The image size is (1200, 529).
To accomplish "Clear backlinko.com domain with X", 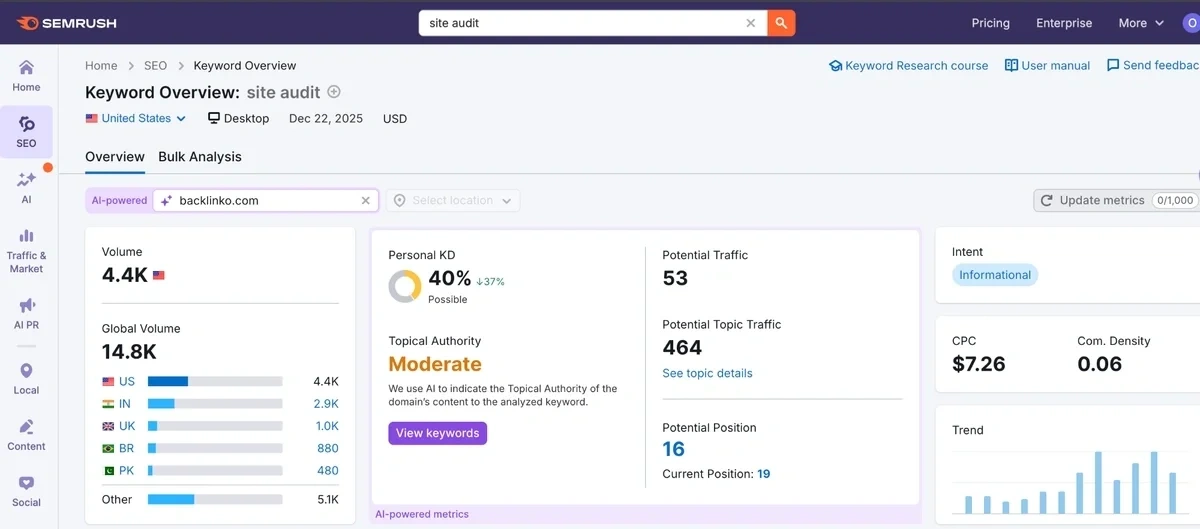I will [366, 200].
